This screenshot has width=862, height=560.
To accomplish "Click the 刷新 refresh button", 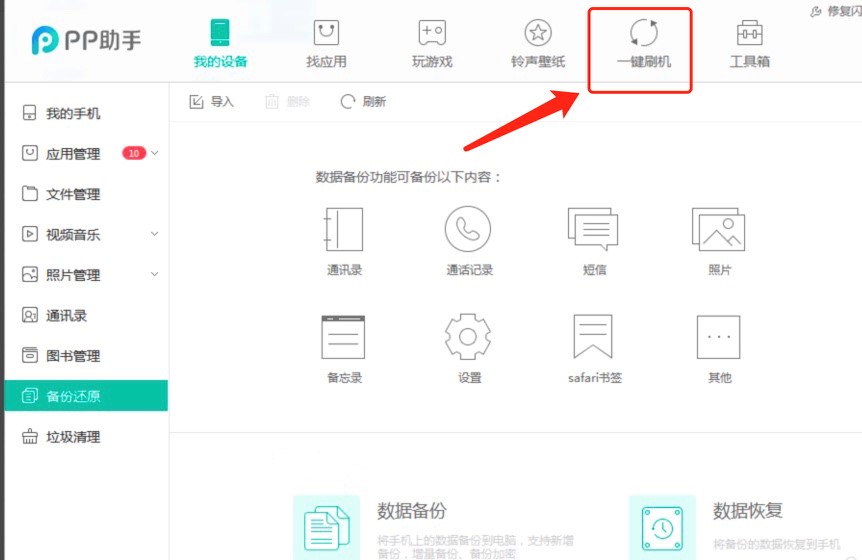I will [363, 102].
